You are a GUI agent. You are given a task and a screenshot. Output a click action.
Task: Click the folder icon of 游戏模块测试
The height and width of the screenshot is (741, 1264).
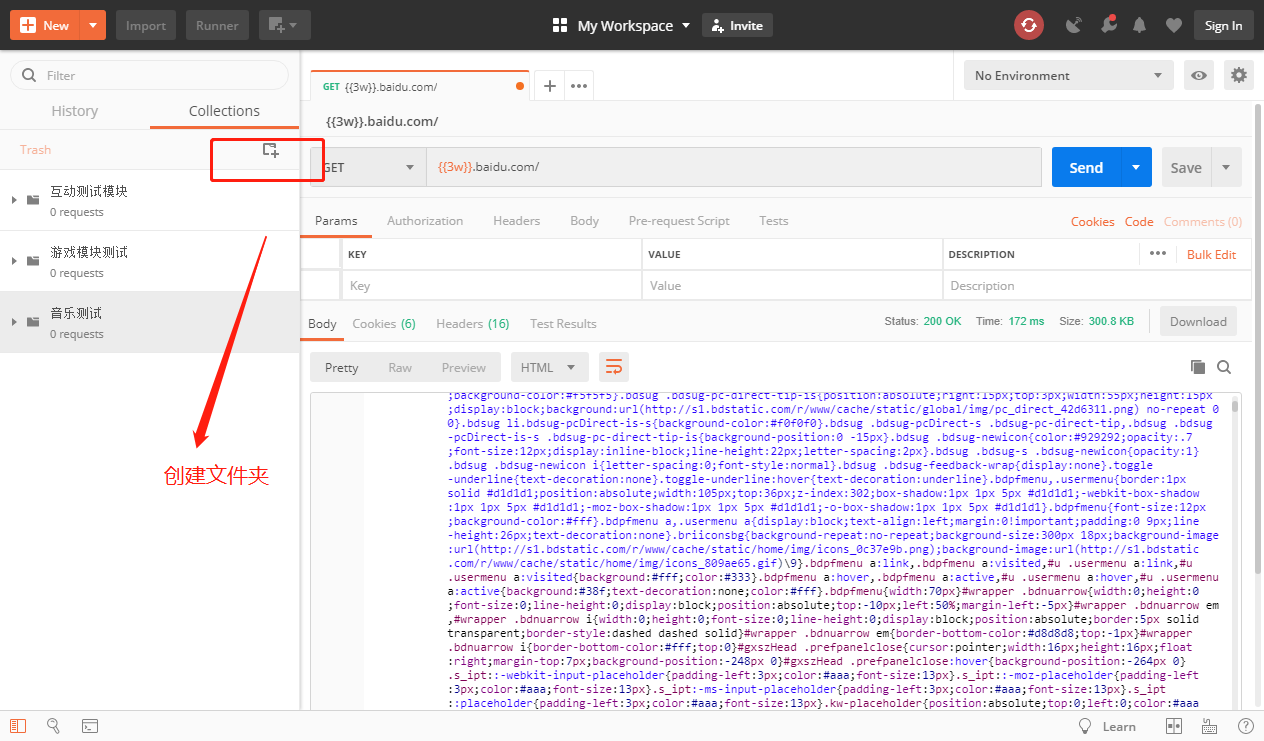point(33,261)
